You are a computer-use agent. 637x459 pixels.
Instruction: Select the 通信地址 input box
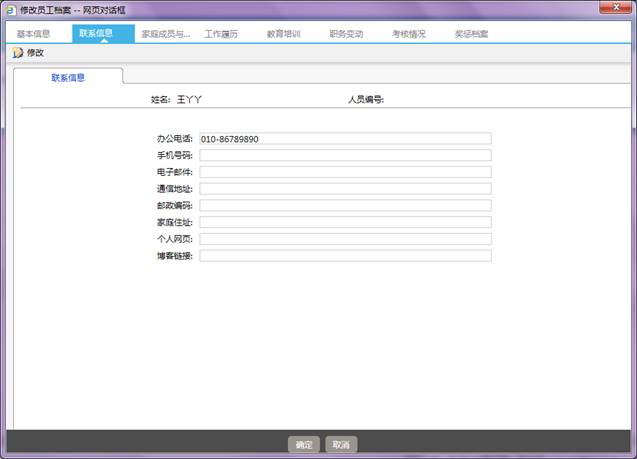pyautogui.click(x=345, y=189)
